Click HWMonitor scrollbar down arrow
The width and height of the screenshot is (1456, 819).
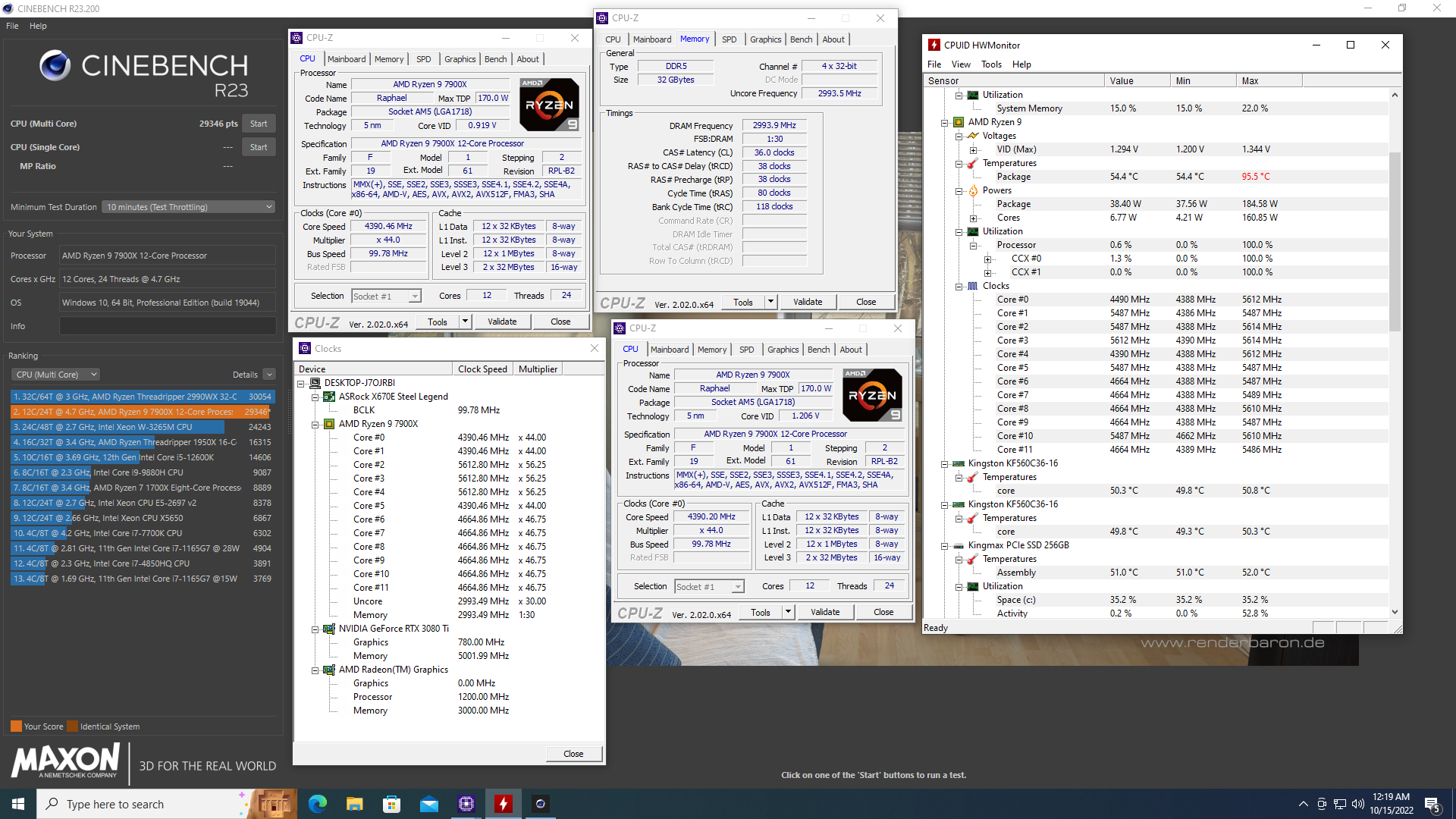point(1395,612)
